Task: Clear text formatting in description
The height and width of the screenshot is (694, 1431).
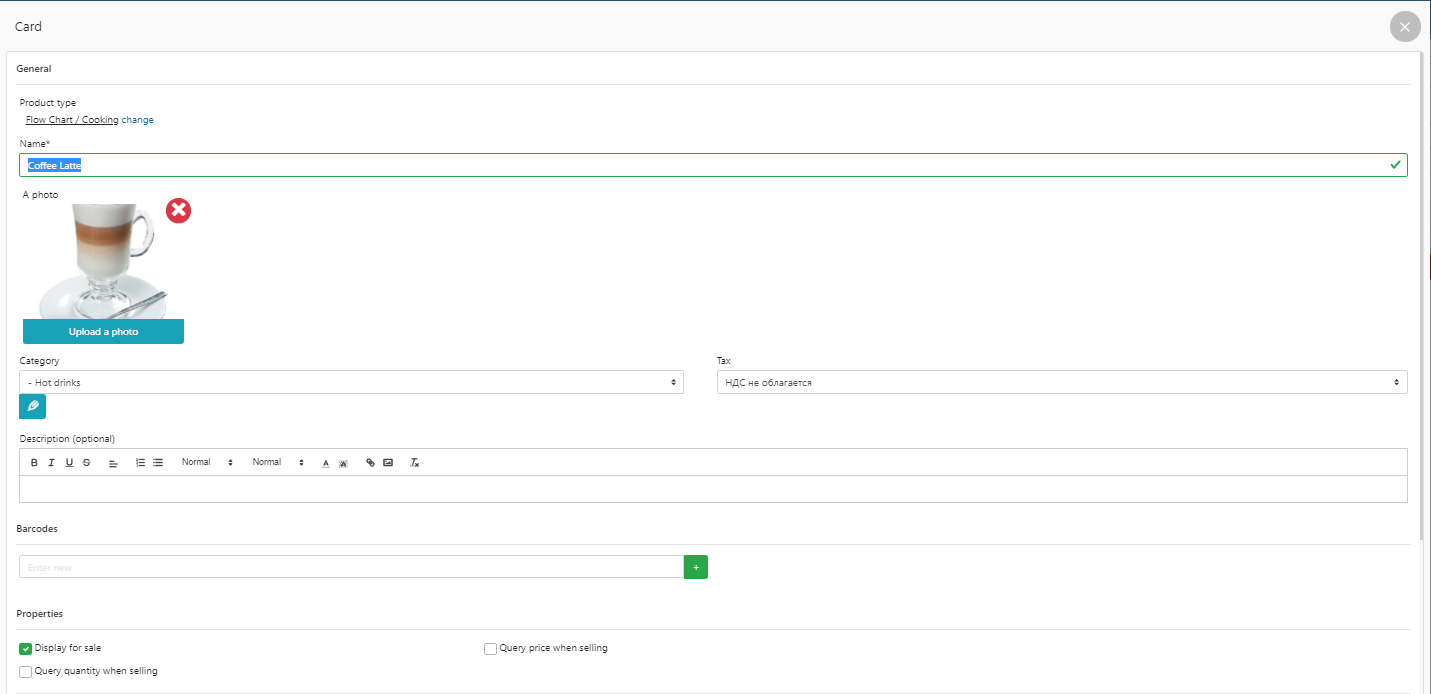Action: click(x=415, y=463)
